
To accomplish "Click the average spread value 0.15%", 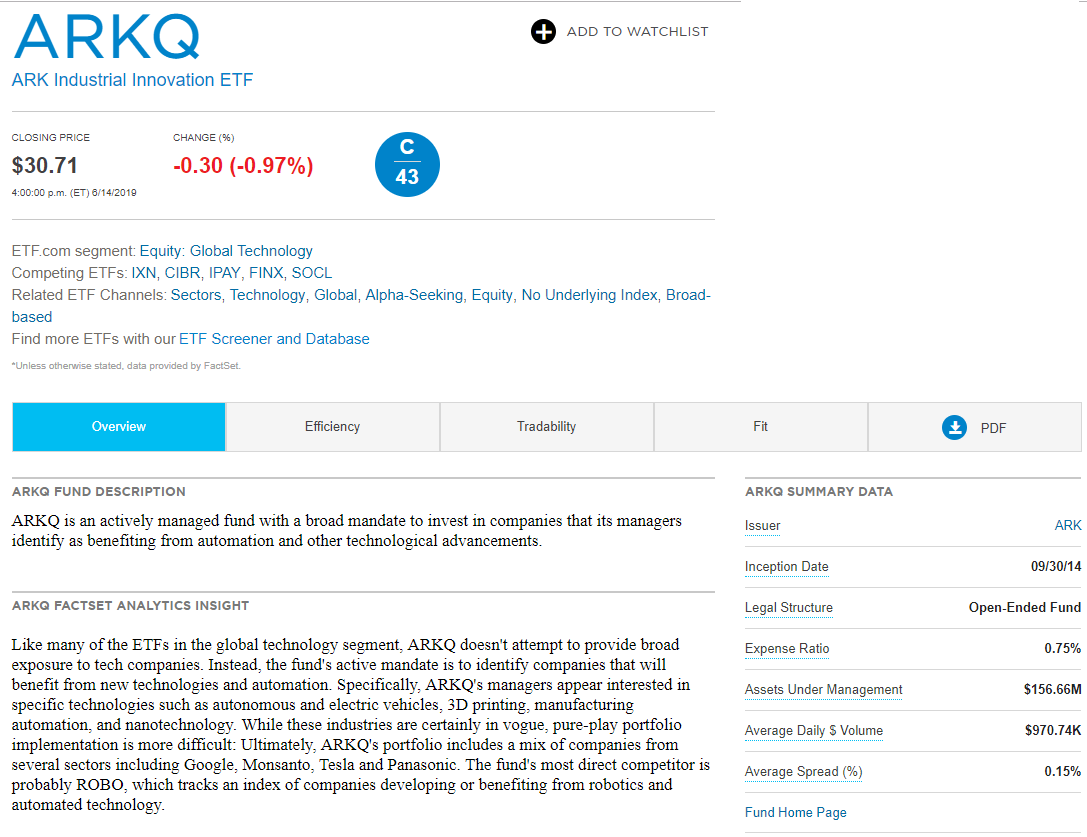I will click(x=1063, y=771).
